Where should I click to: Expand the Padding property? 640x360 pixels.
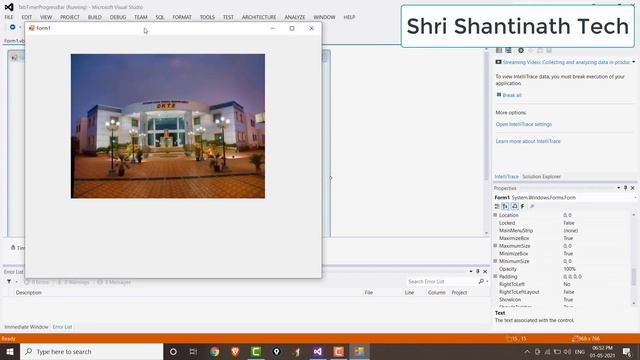click(496, 276)
